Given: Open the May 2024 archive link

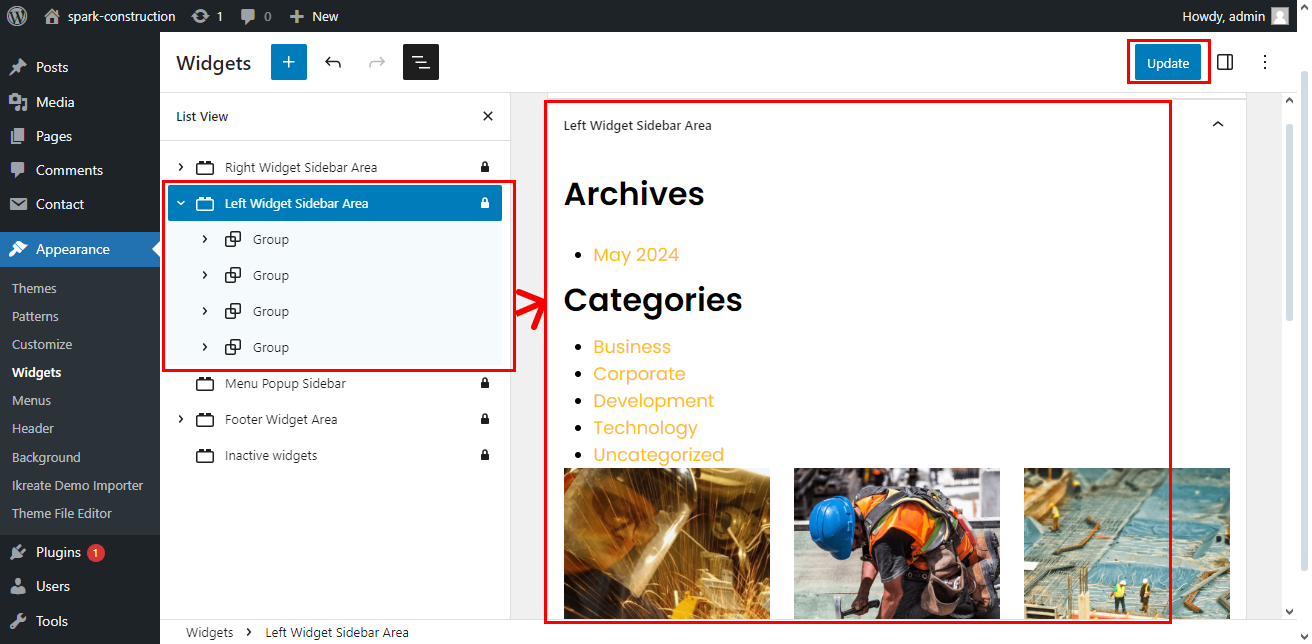Looking at the screenshot, I should [x=635, y=255].
